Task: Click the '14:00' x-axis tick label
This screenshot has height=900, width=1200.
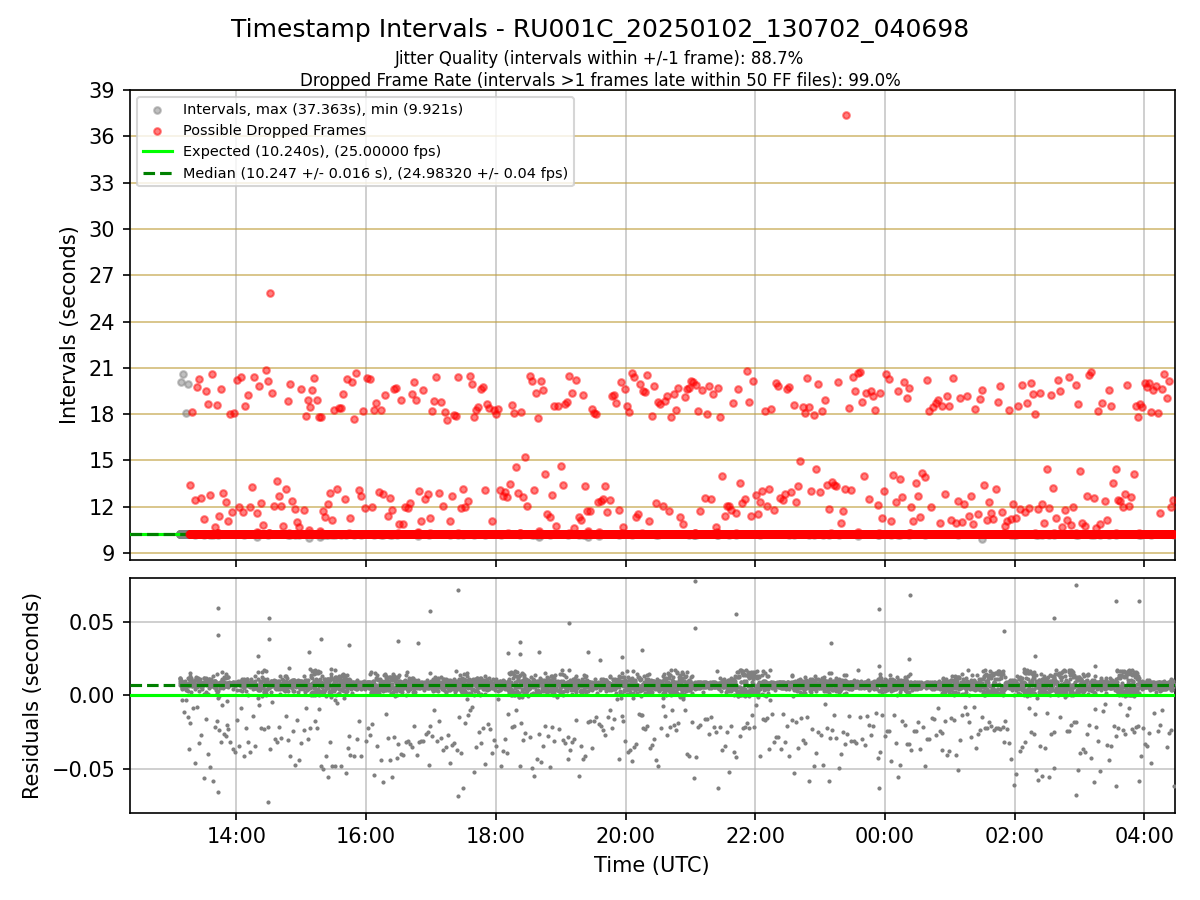Action: coord(236,834)
